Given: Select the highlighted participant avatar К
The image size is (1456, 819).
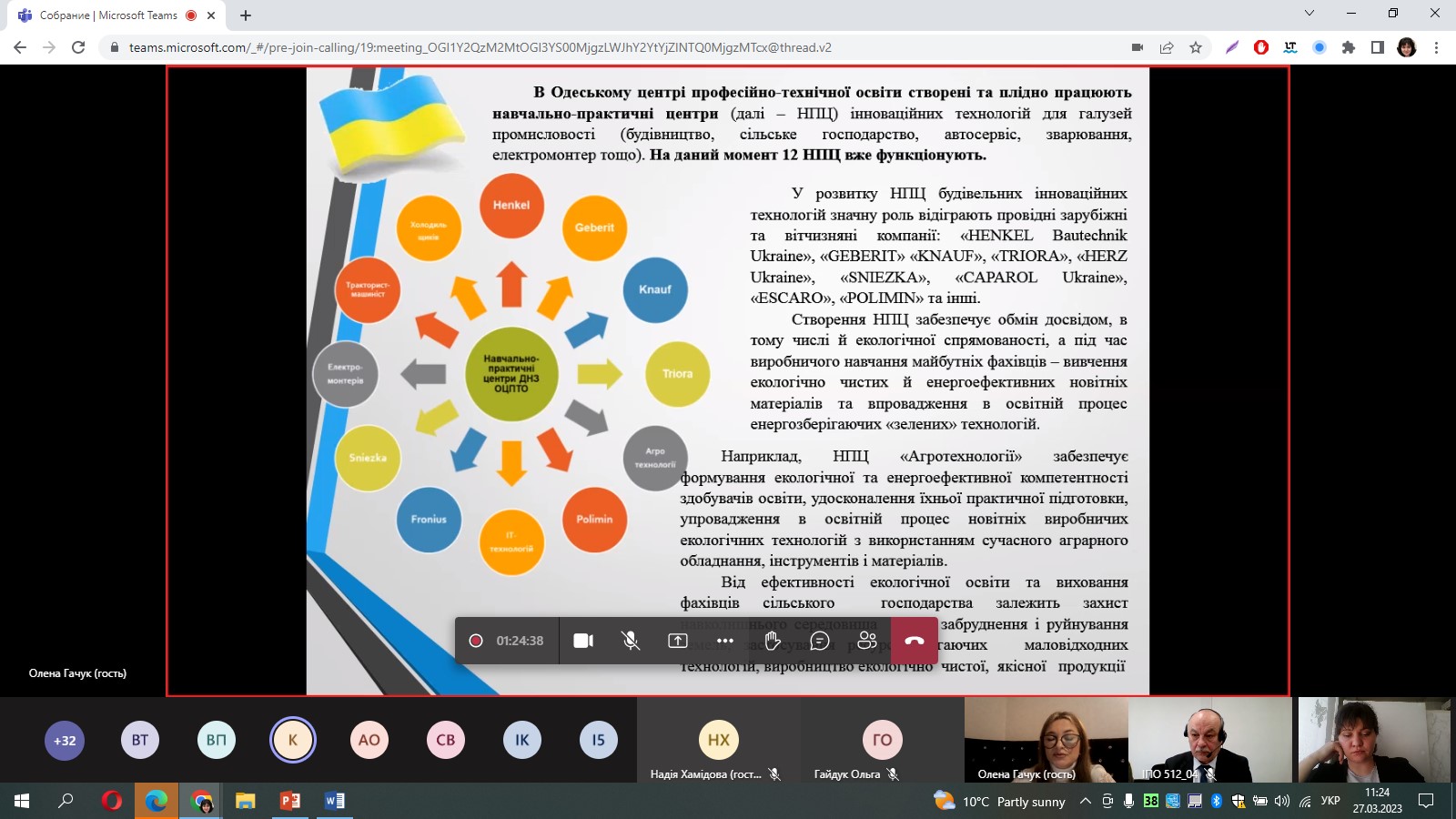Looking at the screenshot, I should point(293,740).
